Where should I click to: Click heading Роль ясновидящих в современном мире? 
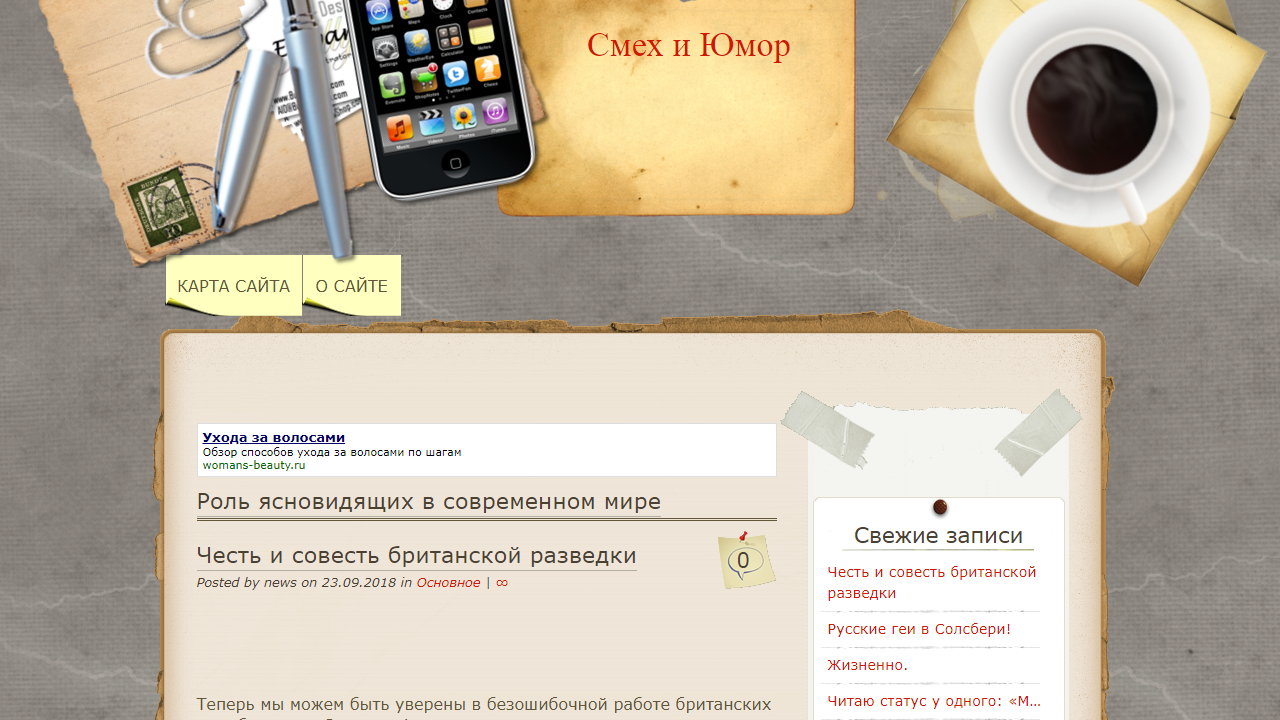click(428, 502)
